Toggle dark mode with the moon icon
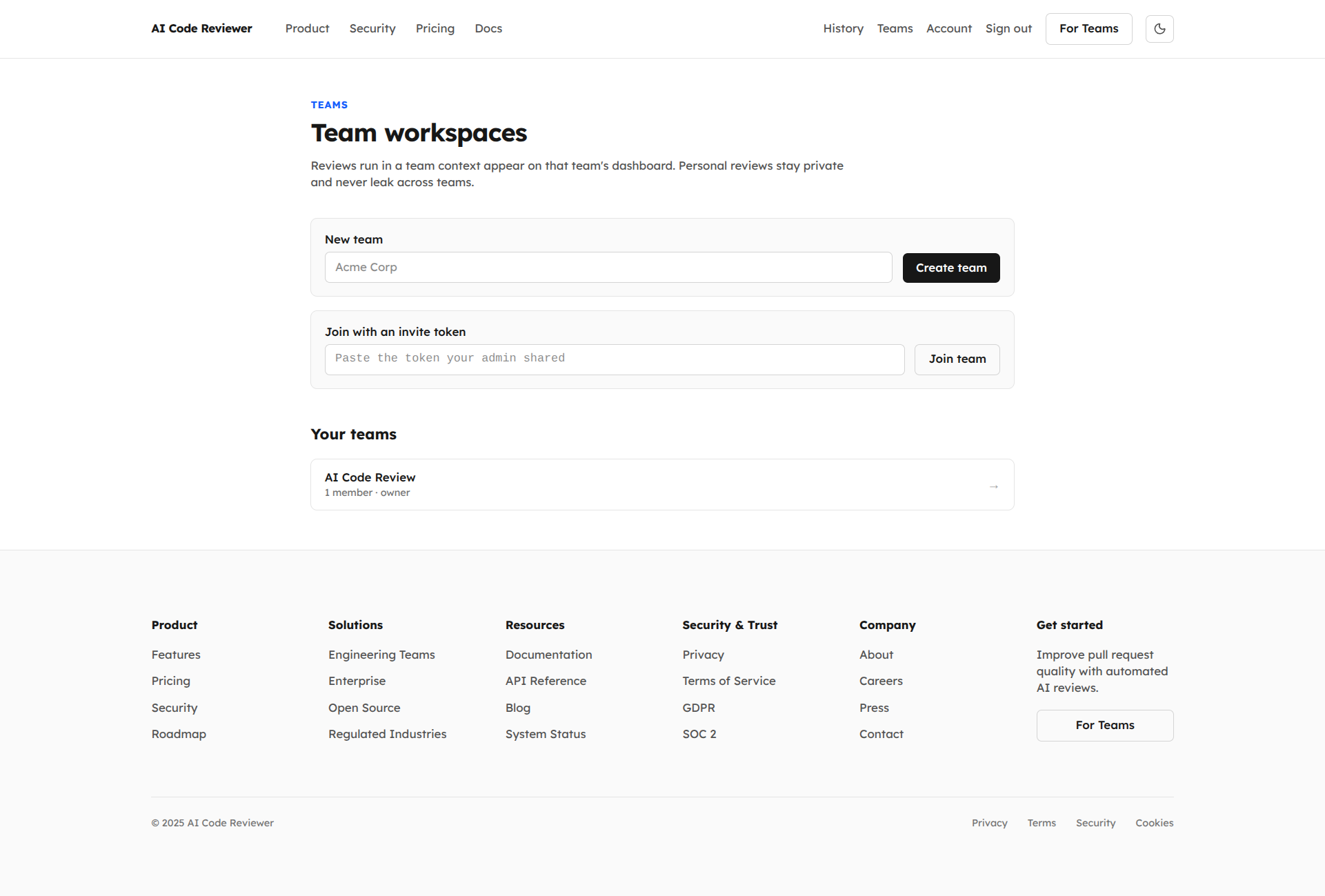 [1159, 29]
